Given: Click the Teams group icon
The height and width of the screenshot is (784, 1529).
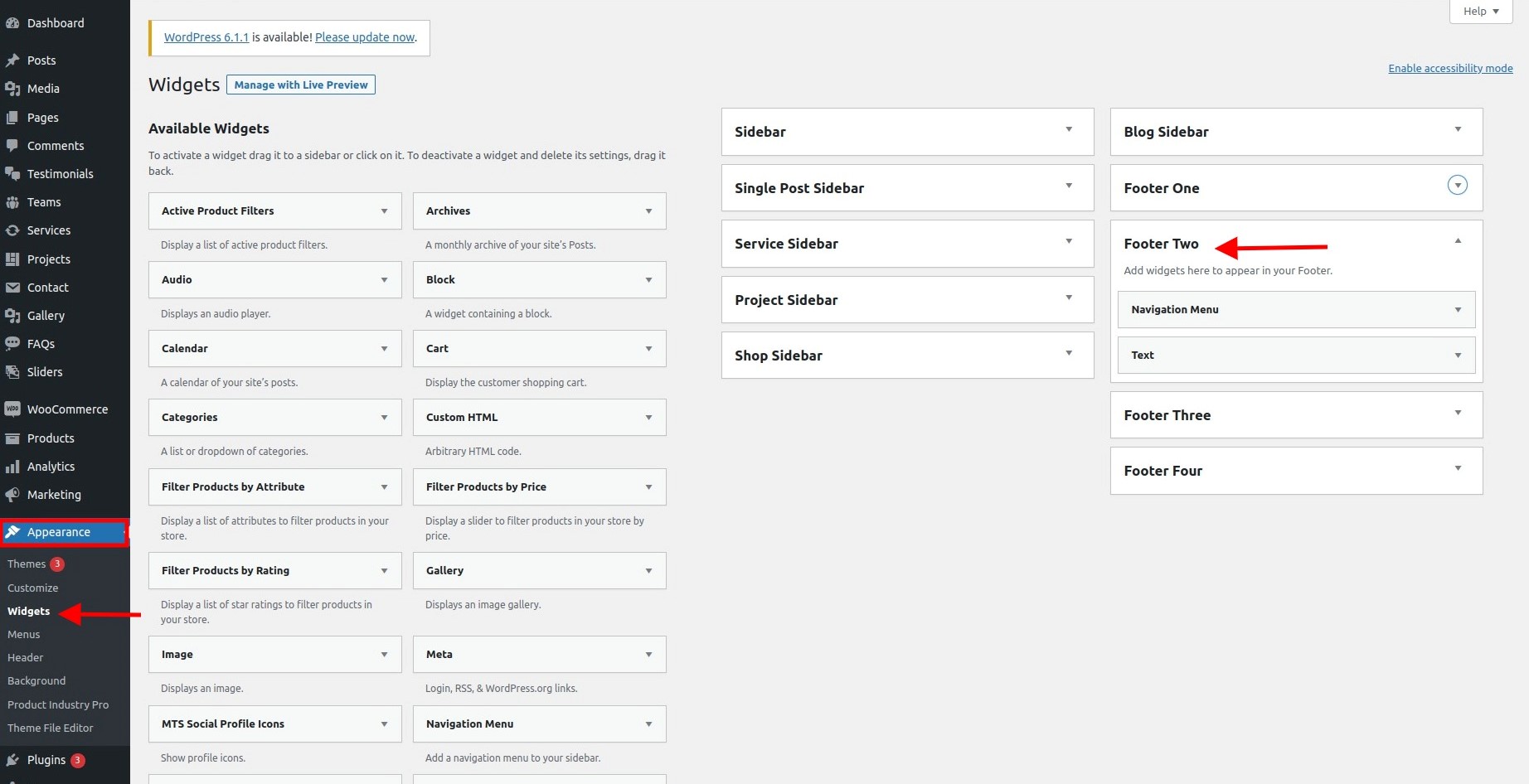Looking at the screenshot, I should pos(12,202).
